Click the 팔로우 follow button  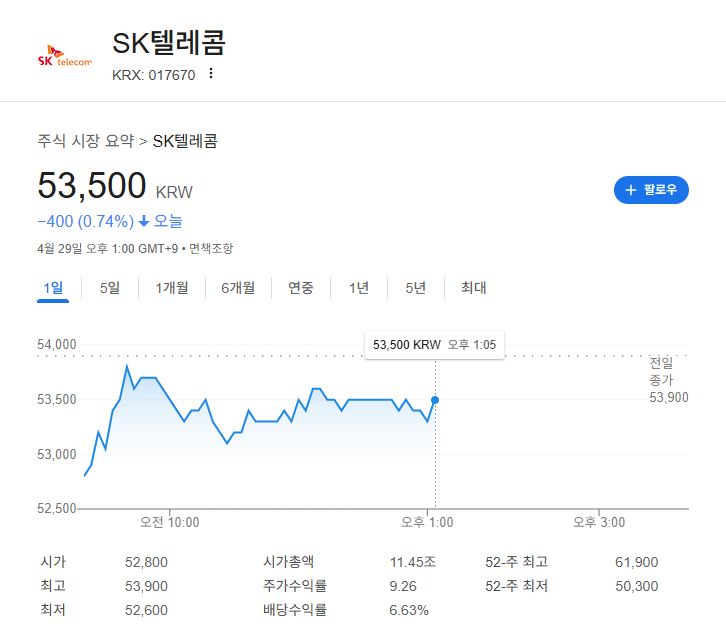pyautogui.click(x=651, y=190)
